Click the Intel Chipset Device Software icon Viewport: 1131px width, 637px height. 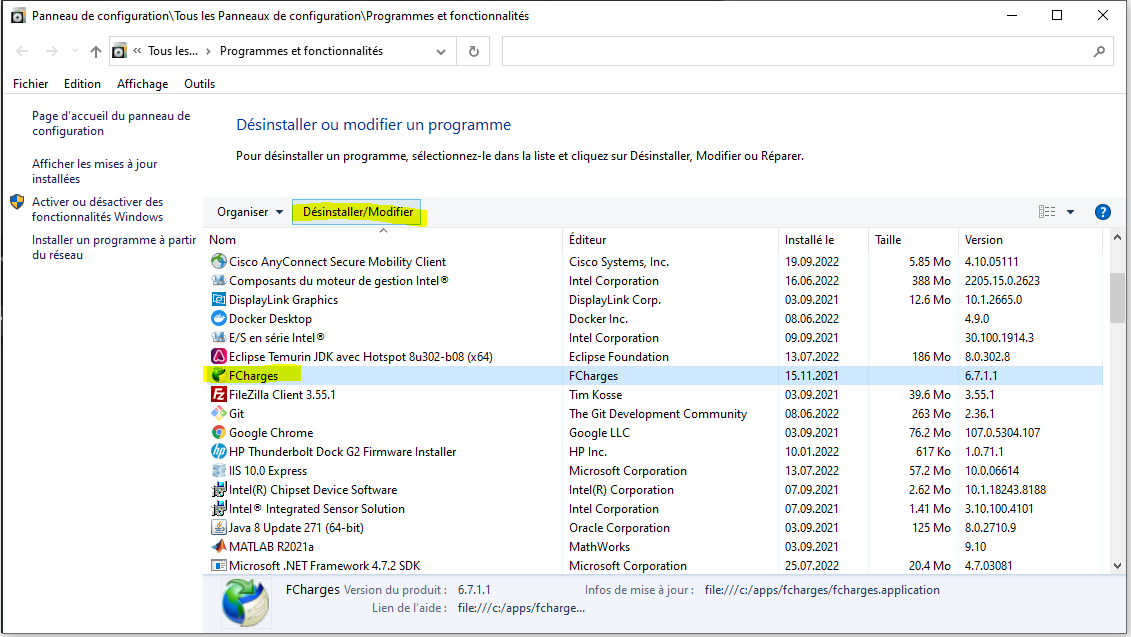click(x=219, y=489)
